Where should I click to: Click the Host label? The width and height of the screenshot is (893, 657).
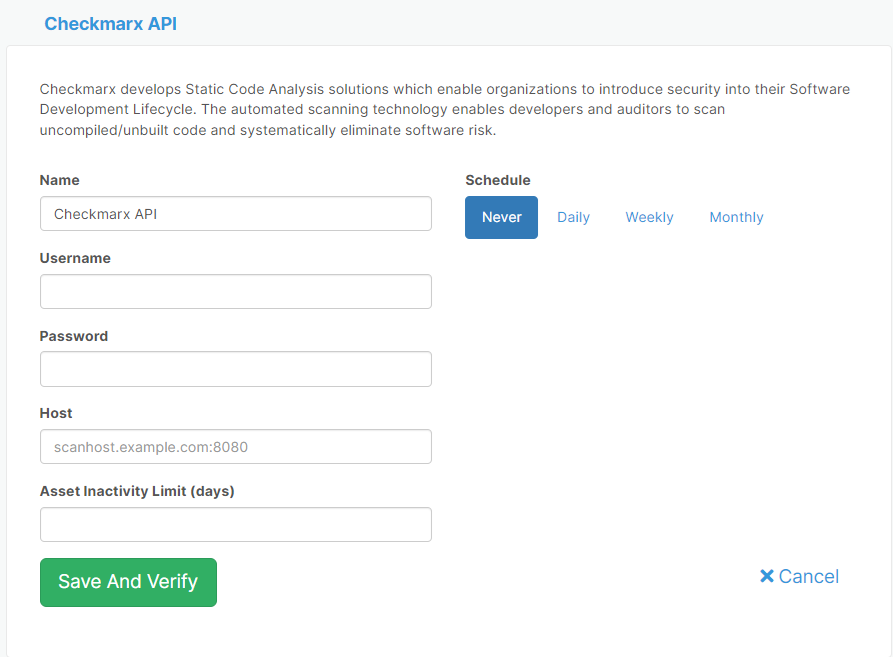56,413
